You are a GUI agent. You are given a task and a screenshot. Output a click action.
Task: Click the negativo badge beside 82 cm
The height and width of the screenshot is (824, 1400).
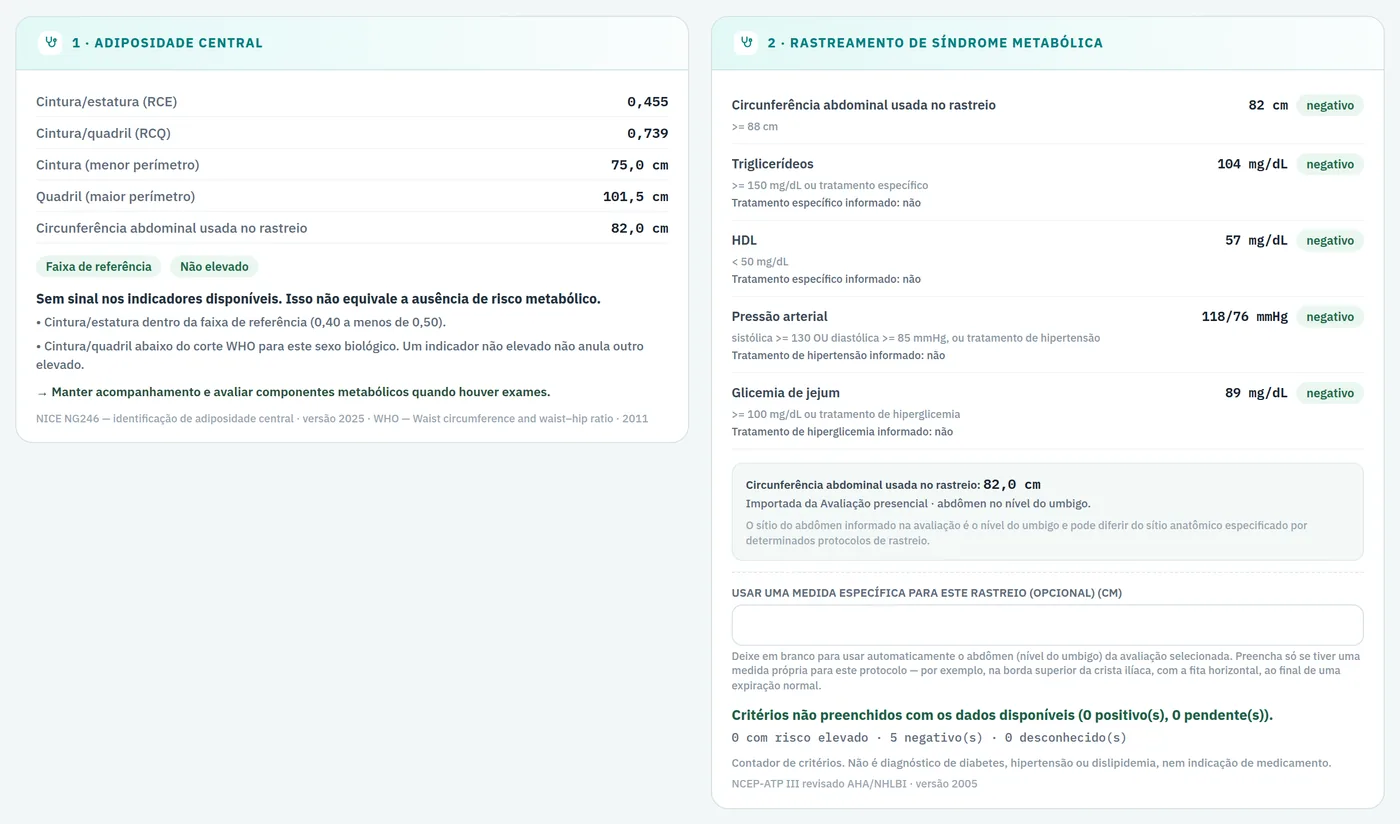tap(1330, 105)
